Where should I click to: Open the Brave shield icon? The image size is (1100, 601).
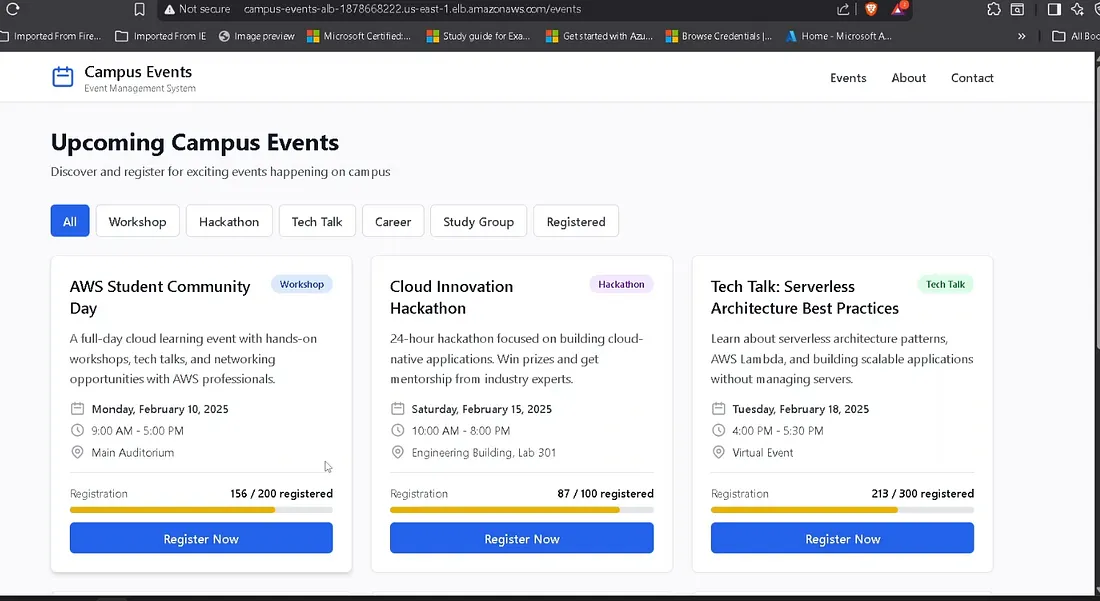click(x=871, y=9)
